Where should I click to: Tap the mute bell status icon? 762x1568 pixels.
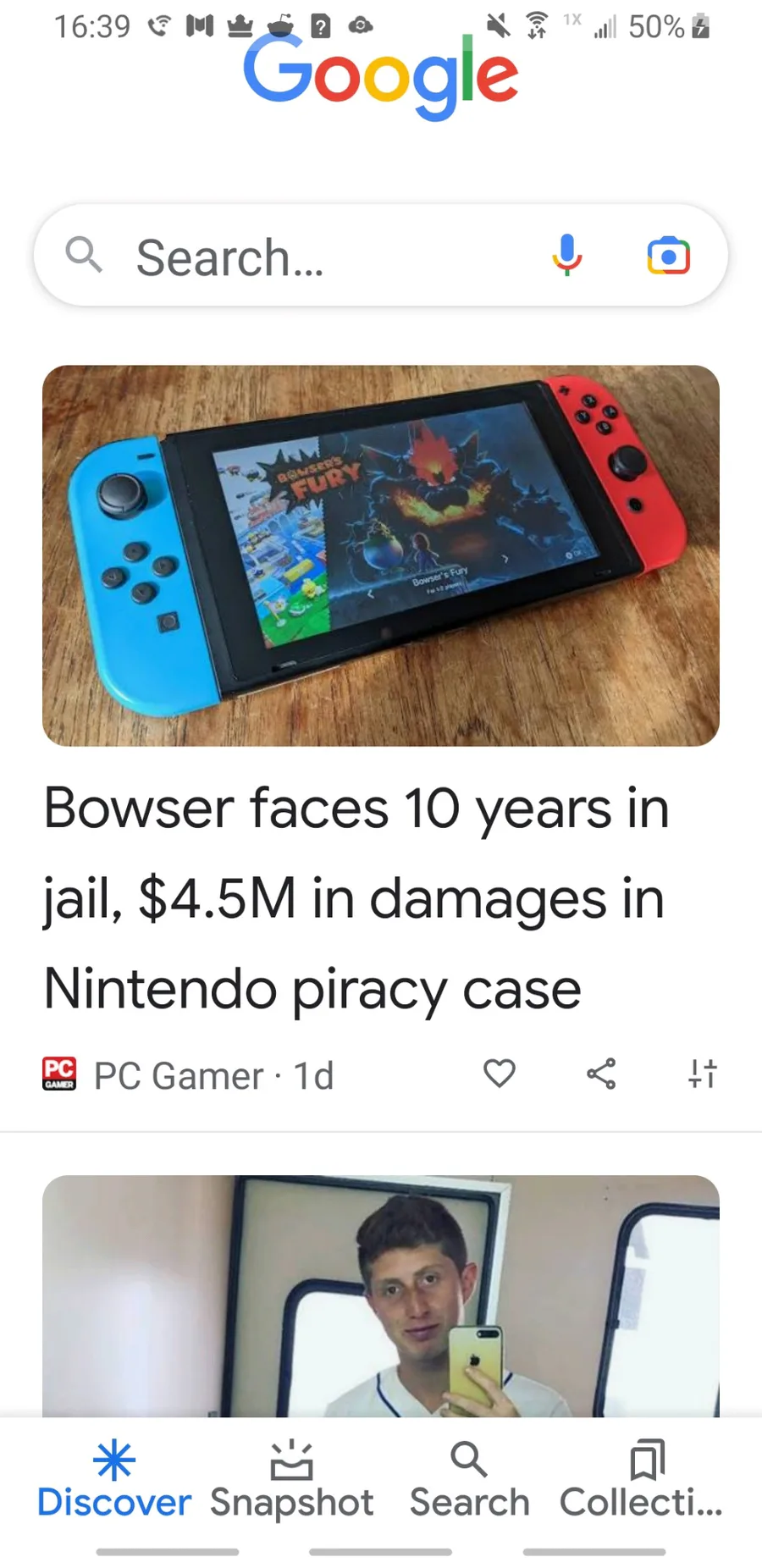[499, 26]
